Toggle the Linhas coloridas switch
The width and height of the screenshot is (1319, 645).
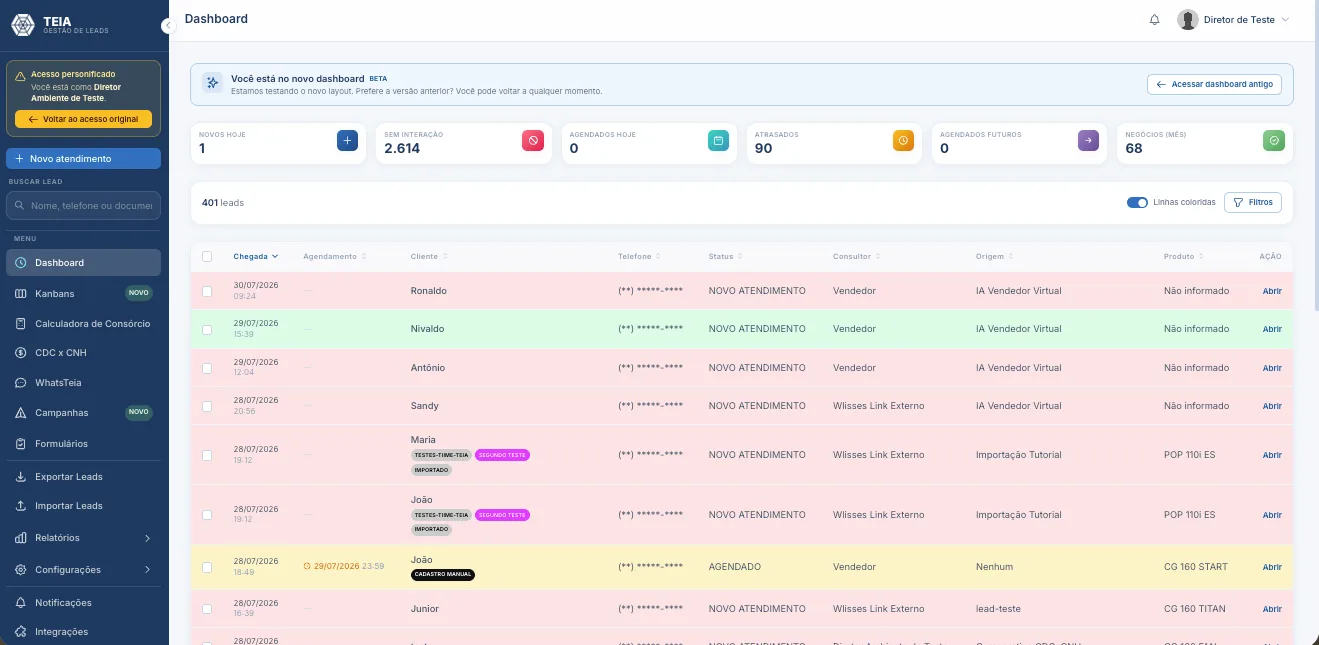tap(1137, 203)
